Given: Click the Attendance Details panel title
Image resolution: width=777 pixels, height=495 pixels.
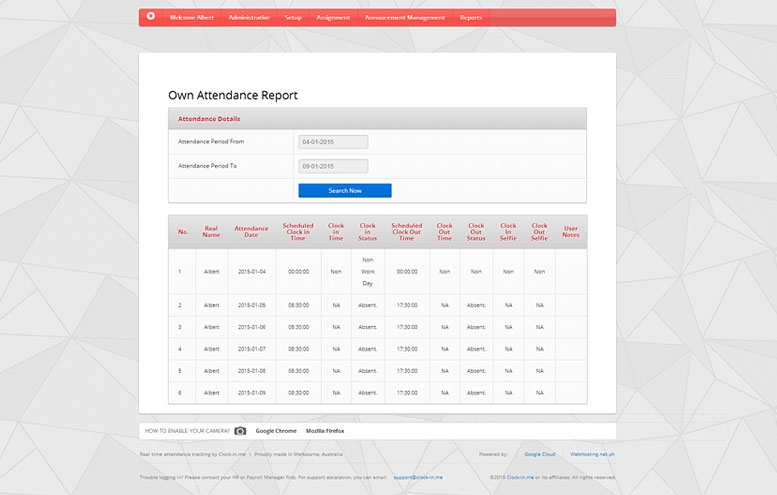Looking at the screenshot, I should click(209, 119).
